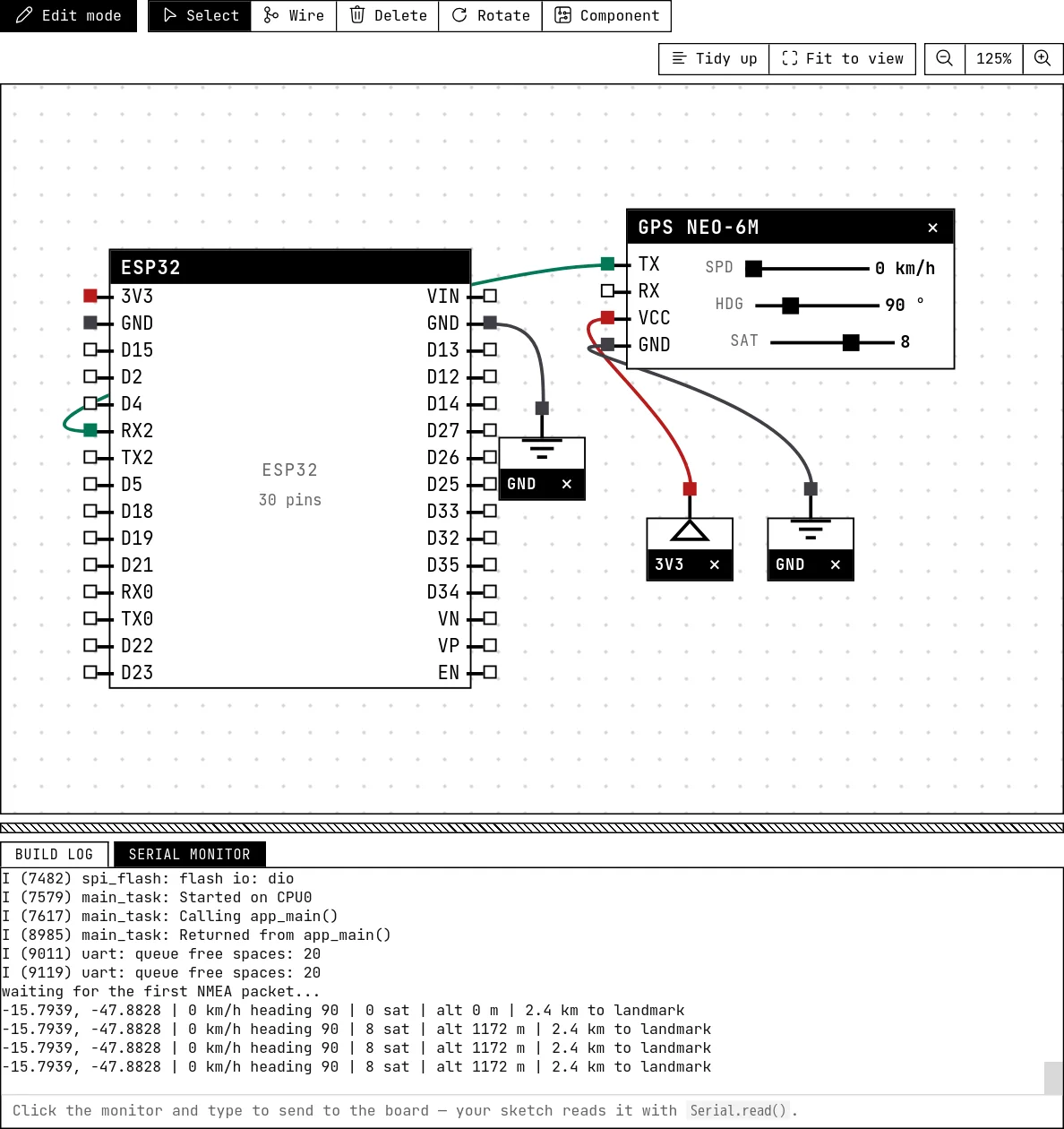1064x1129 pixels.
Task: Delete the GND symbol near D25
Action: (x=566, y=484)
